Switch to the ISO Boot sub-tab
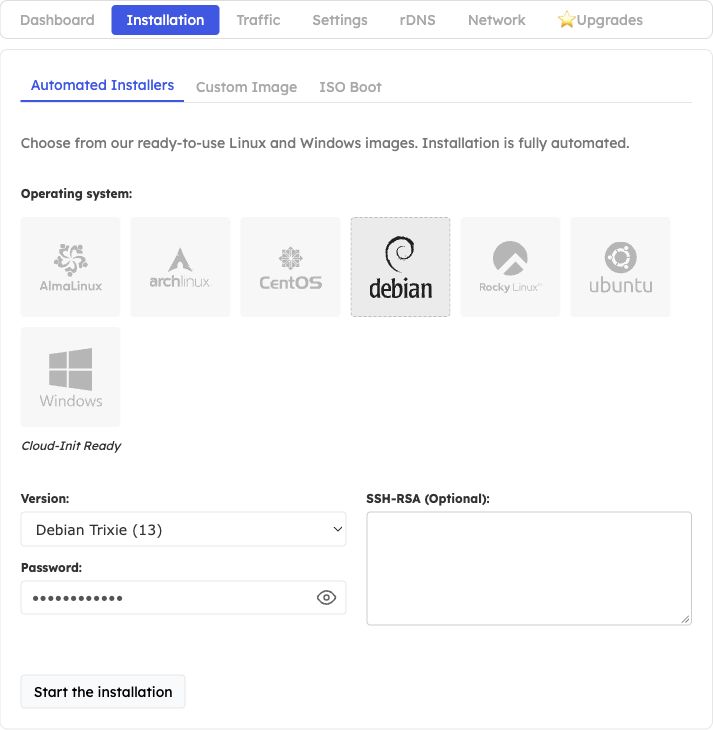 350,87
